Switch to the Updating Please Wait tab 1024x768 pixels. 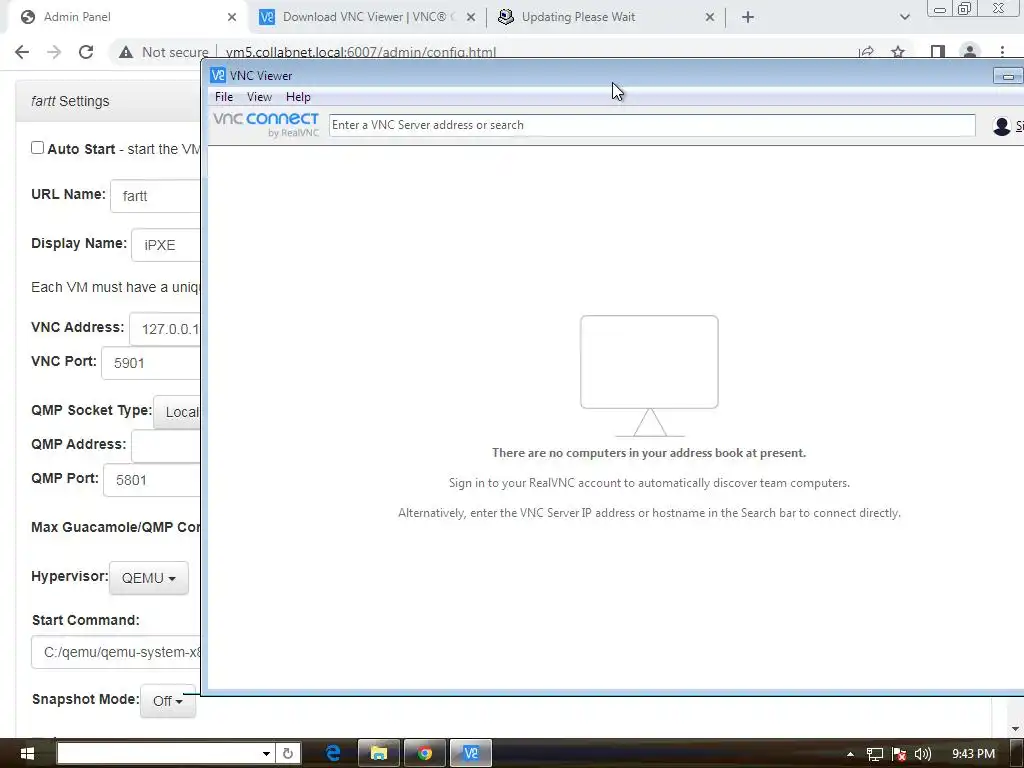click(606, 17)
